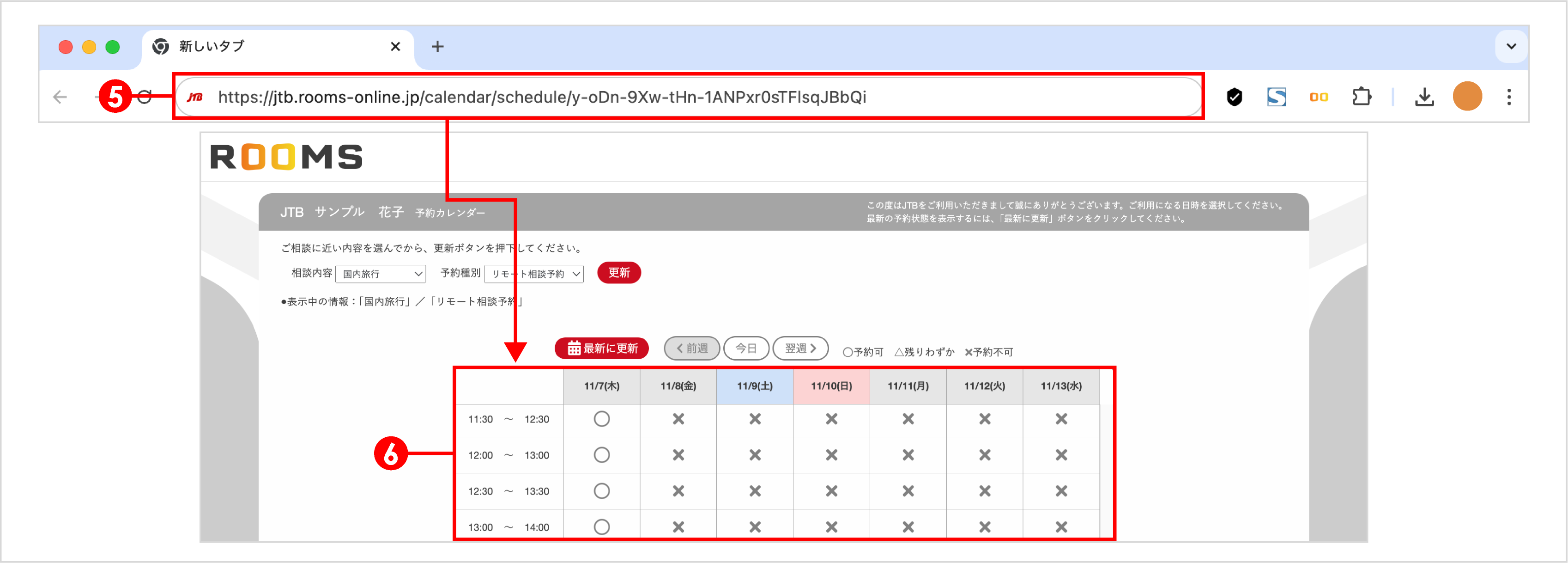Image resolution: width=1568 pixels, height=563 pixels.
Task: Expand the tab search chevron at top right
Action: coord(1510,46)
